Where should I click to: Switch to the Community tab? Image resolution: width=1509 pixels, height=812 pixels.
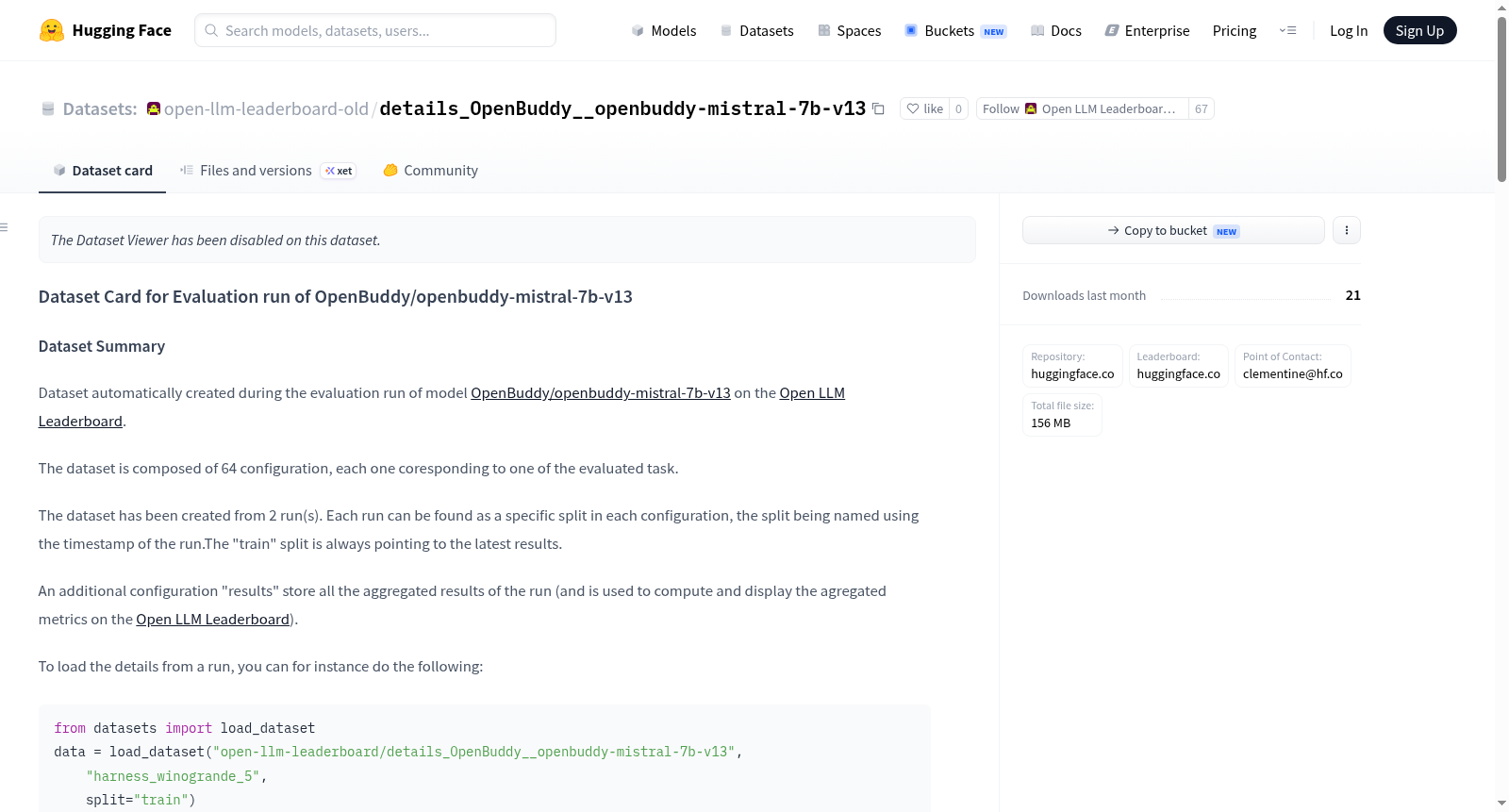pyautogui.click(x=431, y=171)
